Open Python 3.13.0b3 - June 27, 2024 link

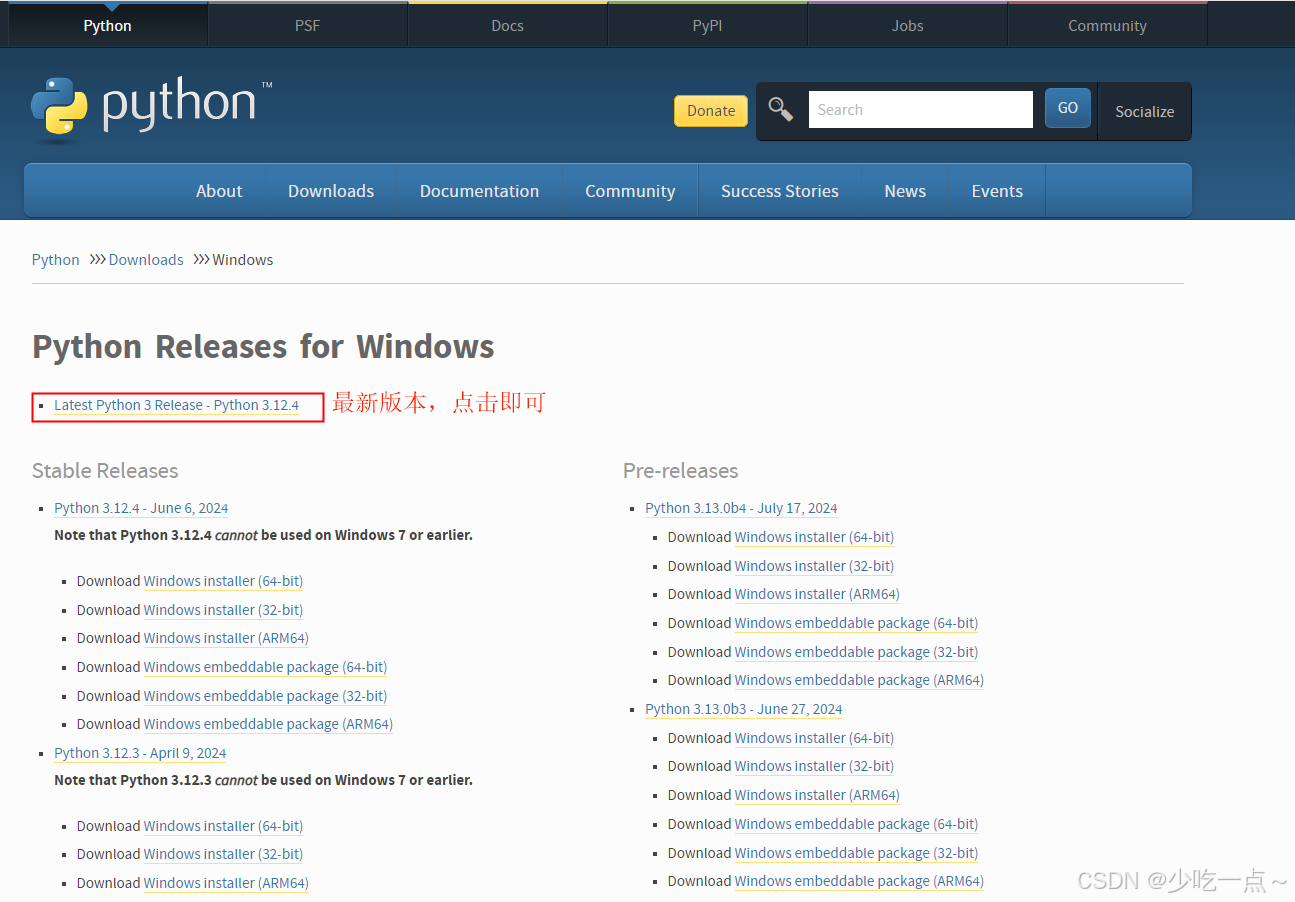click(x=744, y=709)
